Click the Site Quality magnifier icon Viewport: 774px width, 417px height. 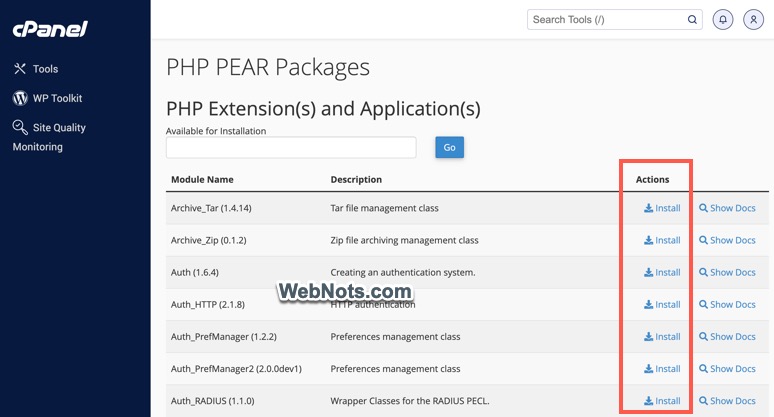pos(20,127)
